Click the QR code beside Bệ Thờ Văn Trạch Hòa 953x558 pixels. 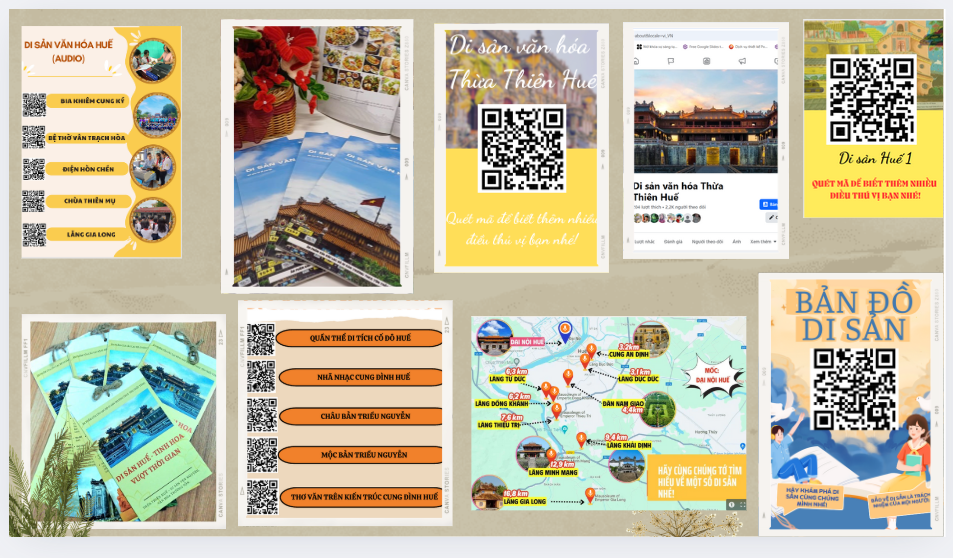click(x=34, y=137)
